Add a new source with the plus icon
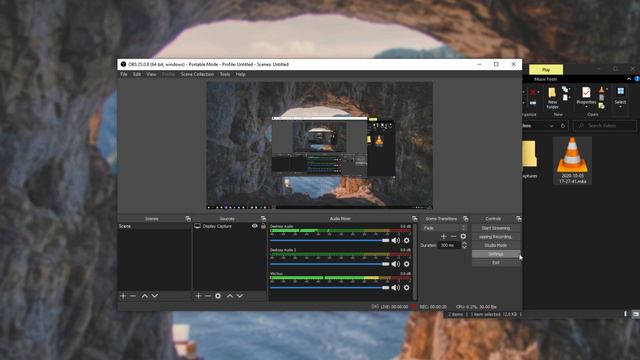 198,296
